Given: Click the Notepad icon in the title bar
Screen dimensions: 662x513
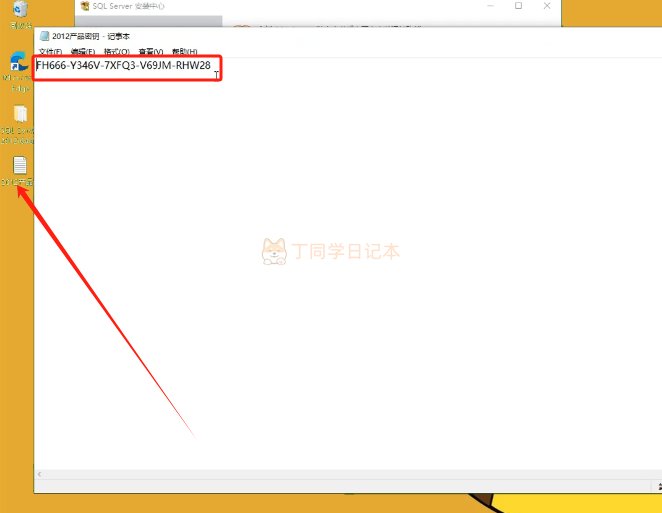Looking at the screenshot, I should pos(44,36).
